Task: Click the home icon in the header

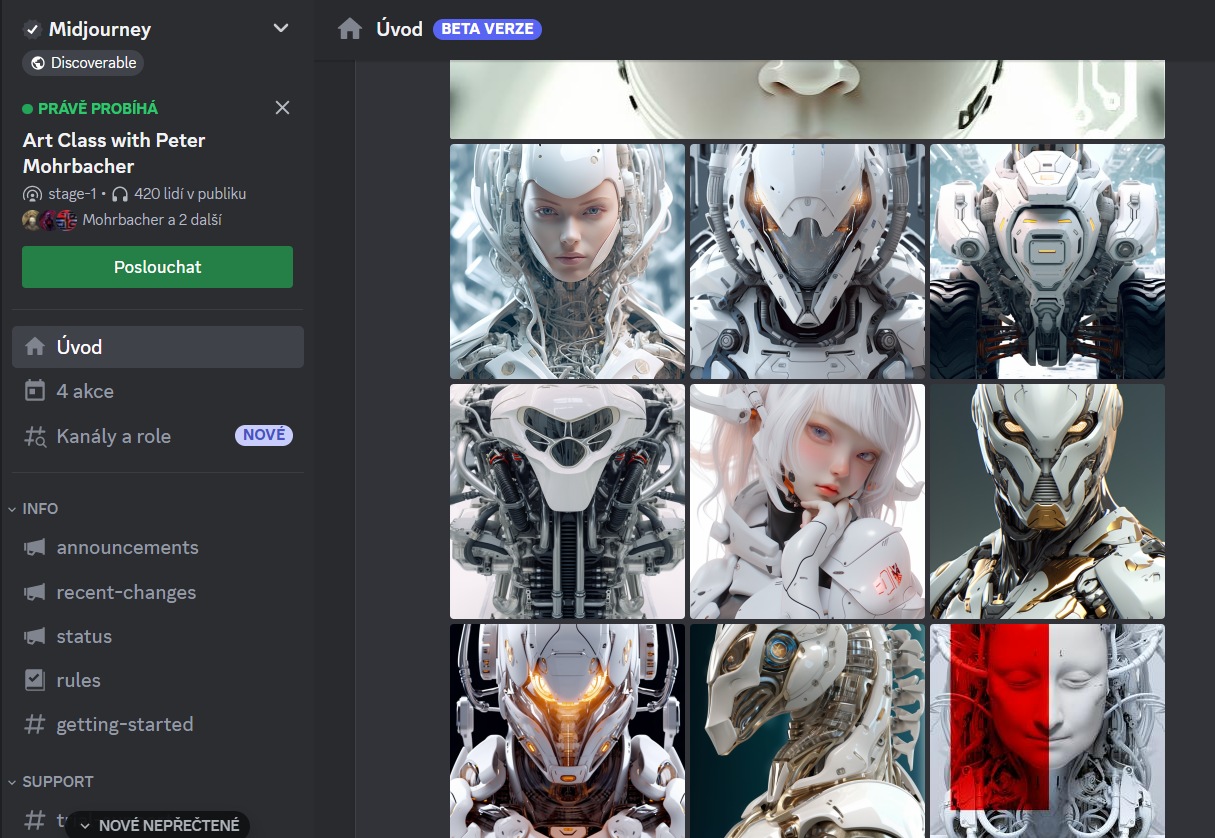Action: [350, 29]
